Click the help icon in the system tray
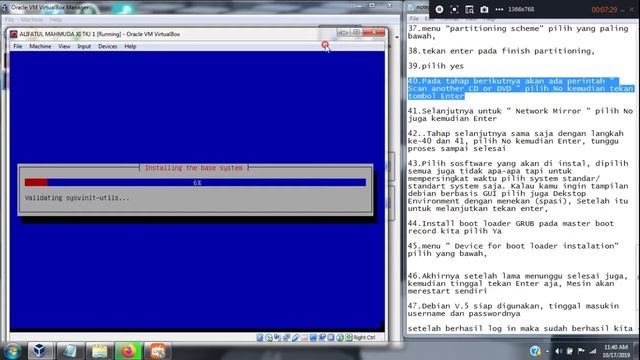The width and height of the screenshot is (640, 360). (x=535, y=351)
